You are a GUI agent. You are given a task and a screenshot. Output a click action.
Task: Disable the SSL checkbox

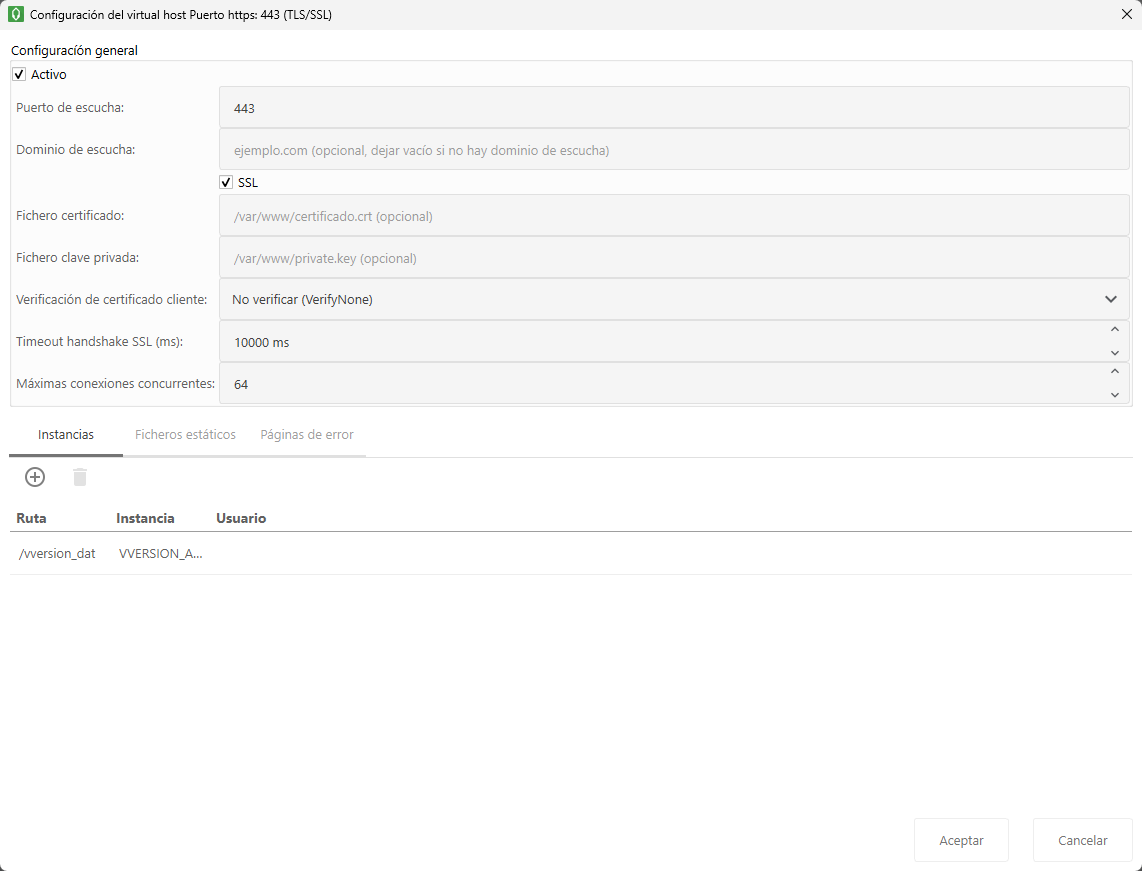[x=226, y=183]
